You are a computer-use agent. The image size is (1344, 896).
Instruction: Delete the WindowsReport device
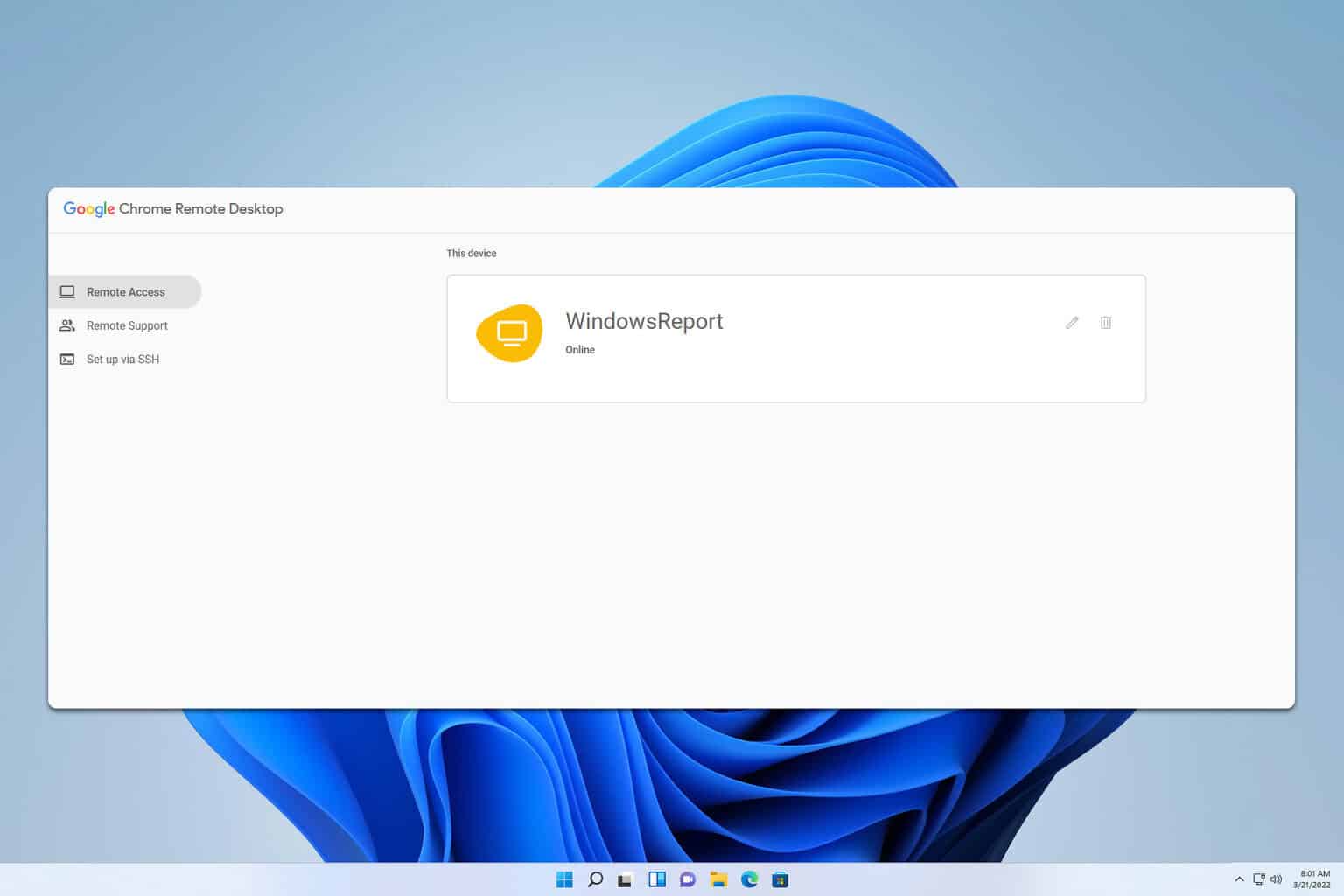pyautogui.click(x=1106, y=323)
